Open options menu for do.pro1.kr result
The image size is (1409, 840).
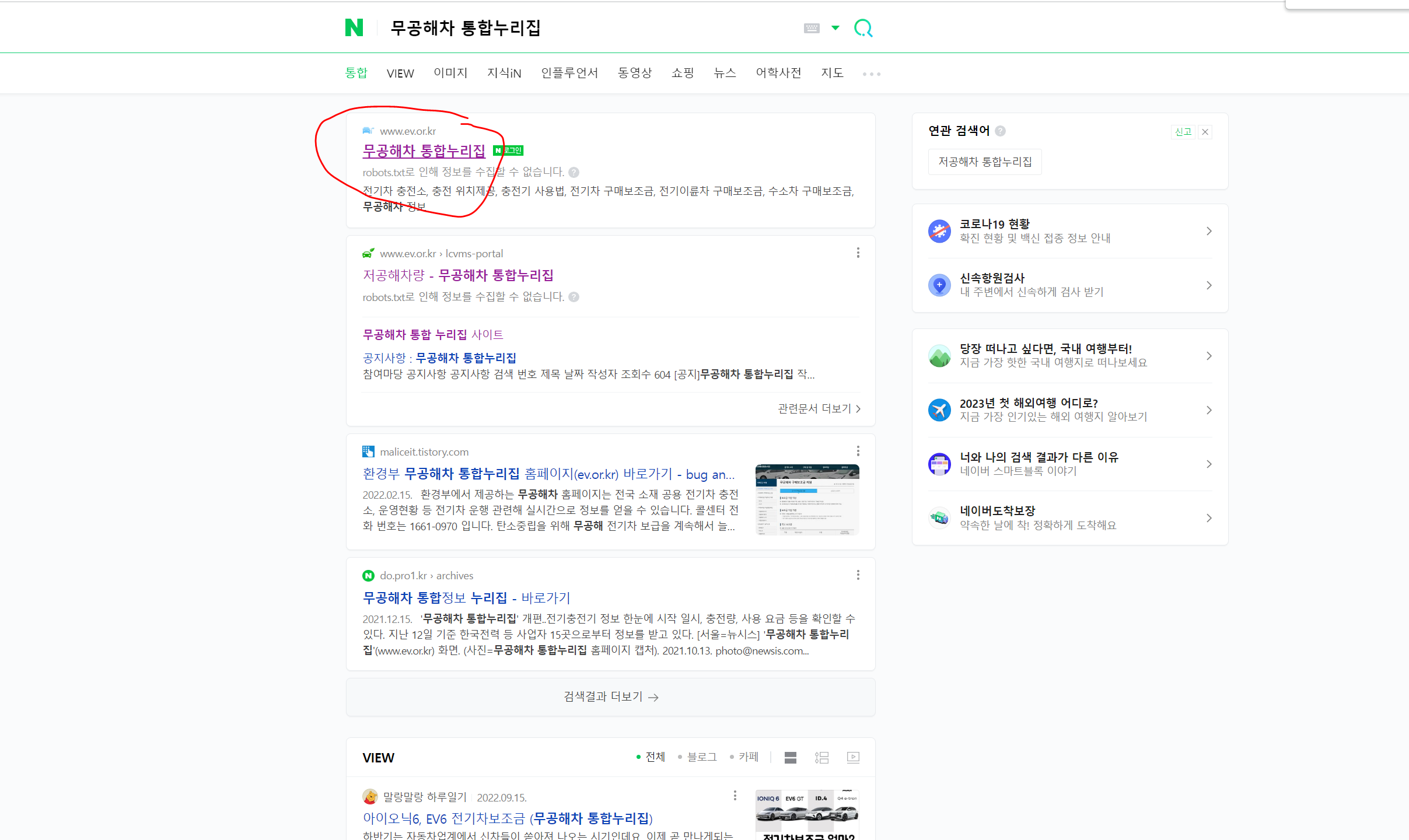click(x=858, y=575)
